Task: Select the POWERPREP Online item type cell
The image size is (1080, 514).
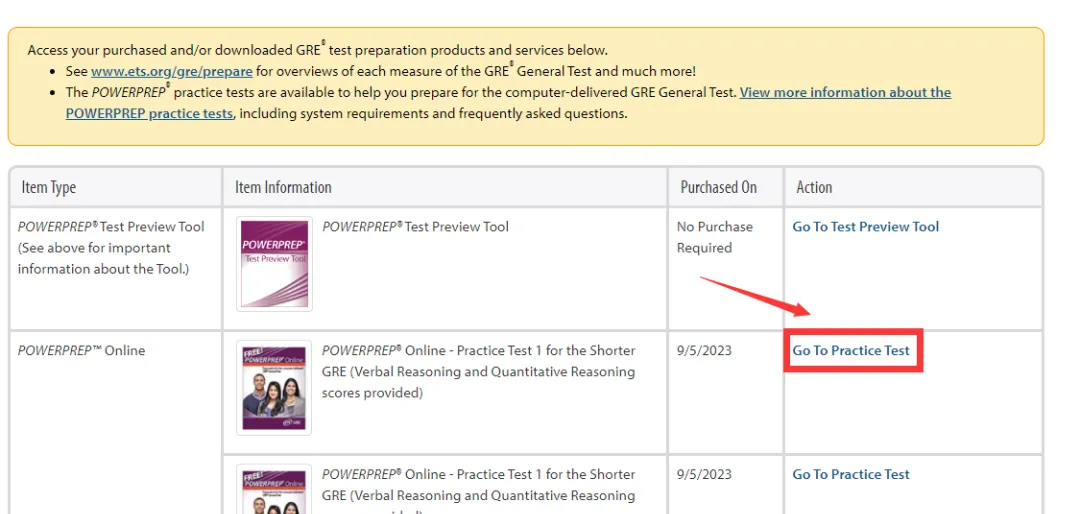Action: pos(82,351)
